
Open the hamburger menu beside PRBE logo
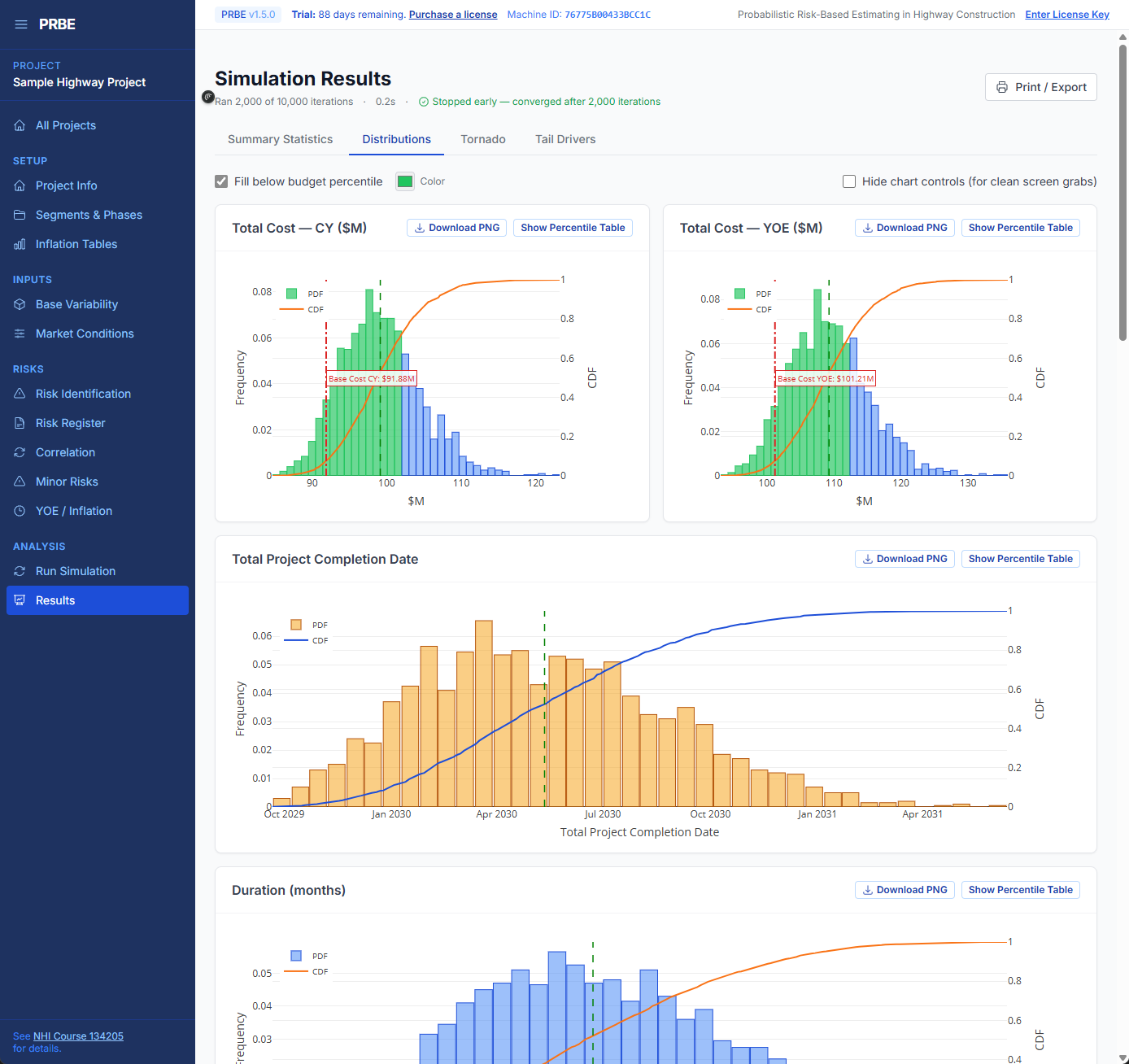(21, 24)
